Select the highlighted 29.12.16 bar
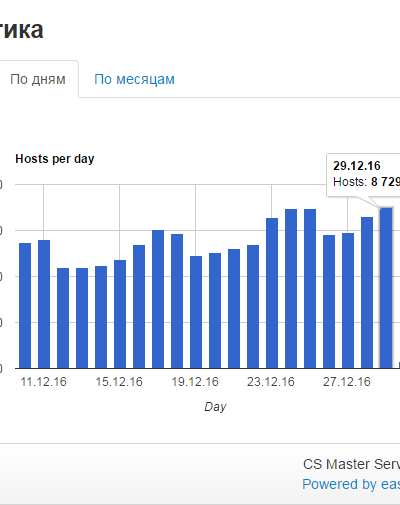The image size is (400, 505). pyautogui.click(x=386, y=288)
